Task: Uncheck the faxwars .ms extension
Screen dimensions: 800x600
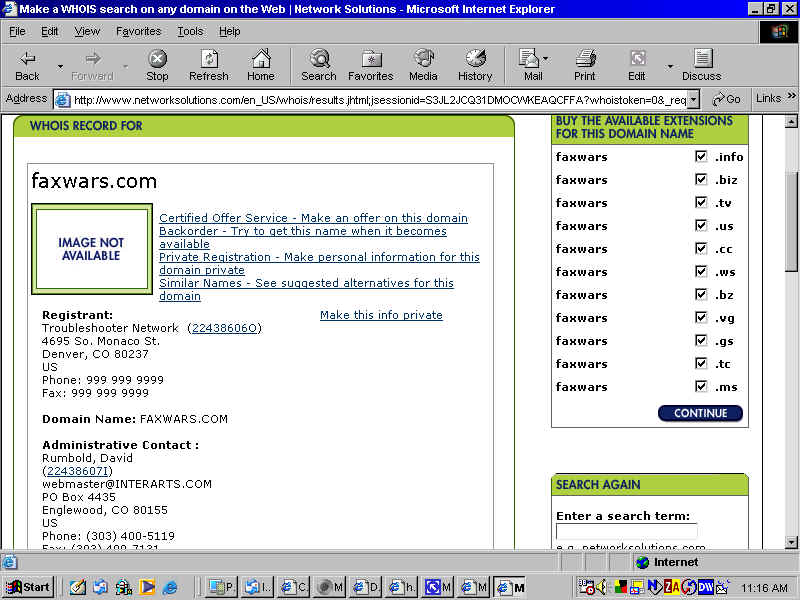Action: pyautogui.click(x=701, y=386)
